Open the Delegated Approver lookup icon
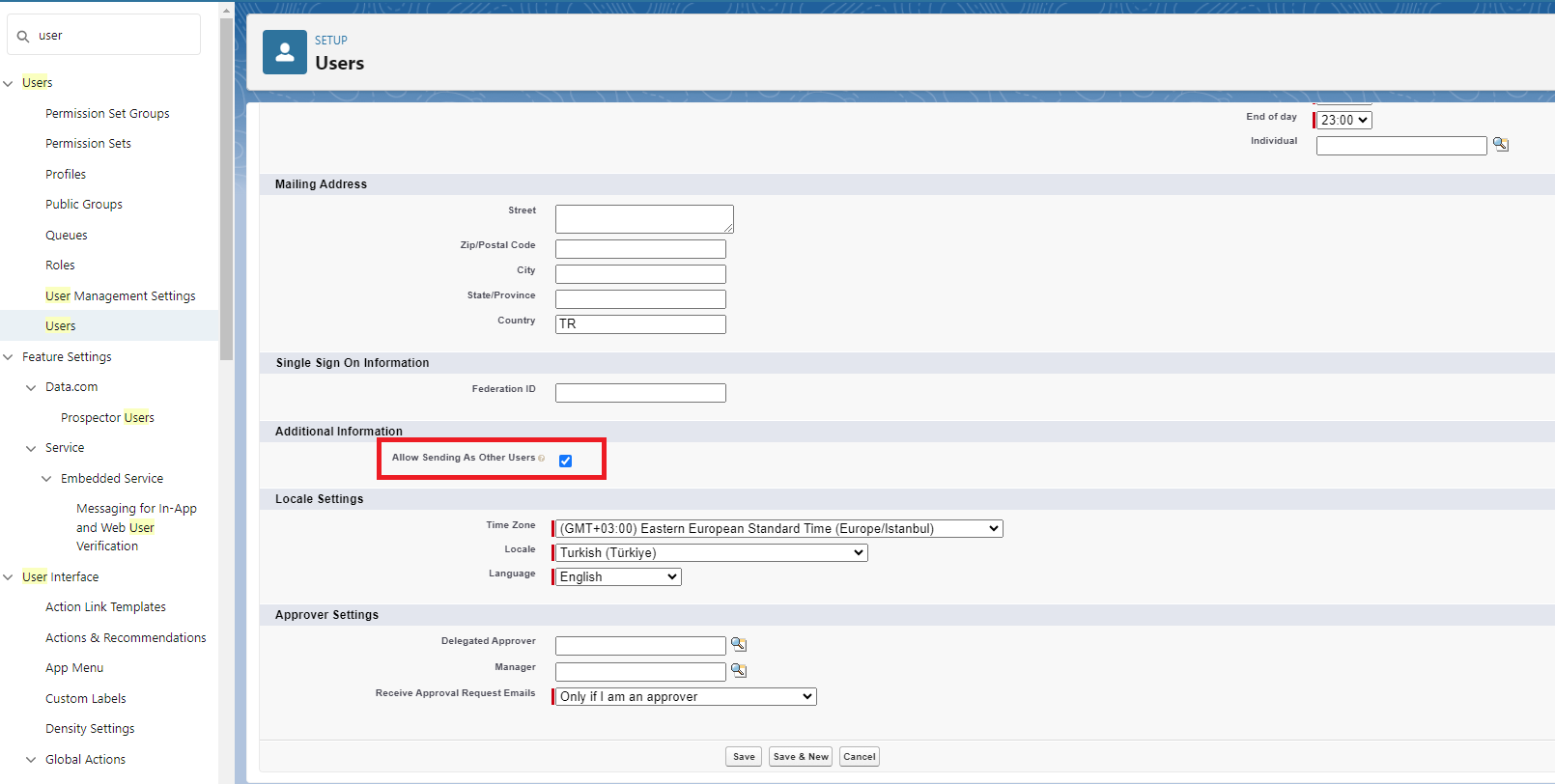The image size is (1555, 784). point(738,644)
